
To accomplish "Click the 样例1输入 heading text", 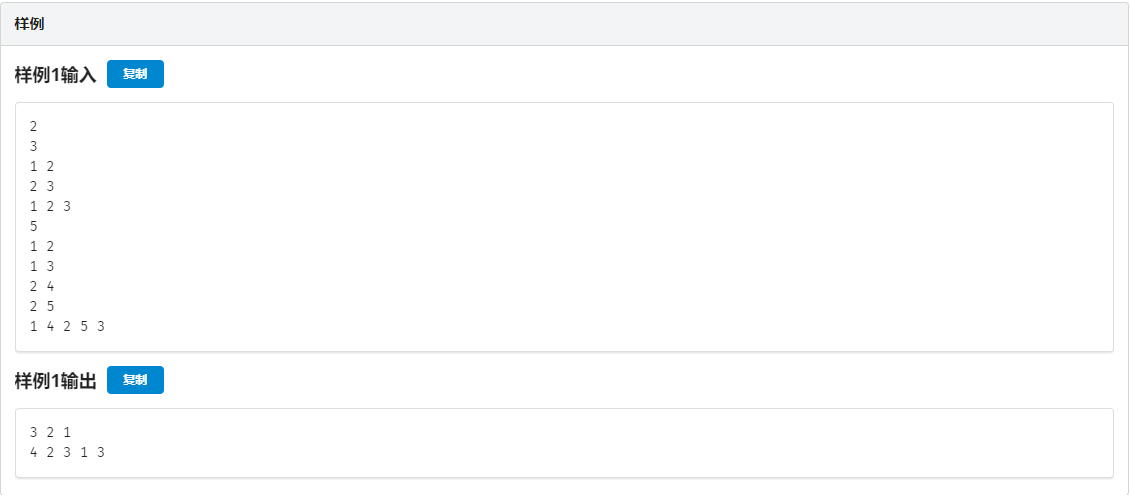I will pyautogui.click(x=56, y=75).
